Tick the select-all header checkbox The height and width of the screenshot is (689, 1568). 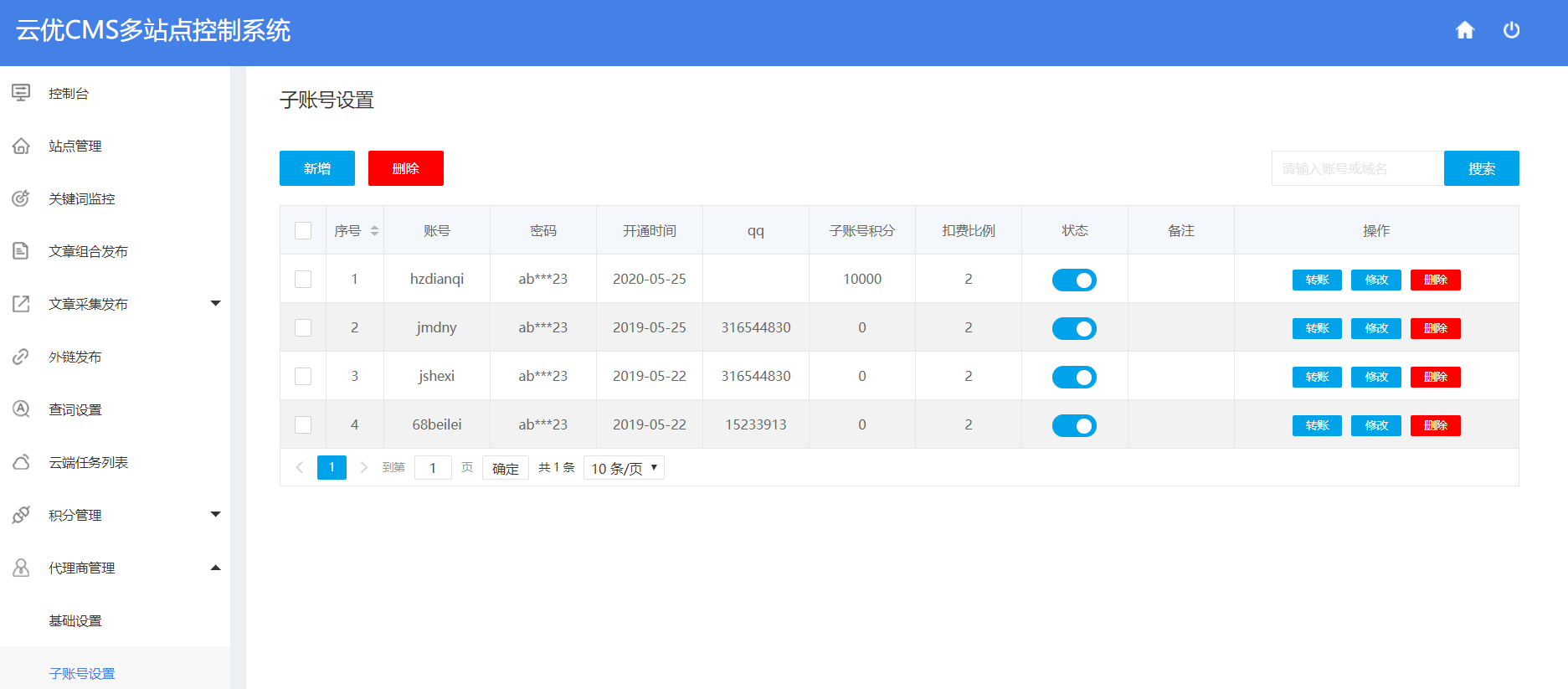pyautogui.click(x=303, y=230)
